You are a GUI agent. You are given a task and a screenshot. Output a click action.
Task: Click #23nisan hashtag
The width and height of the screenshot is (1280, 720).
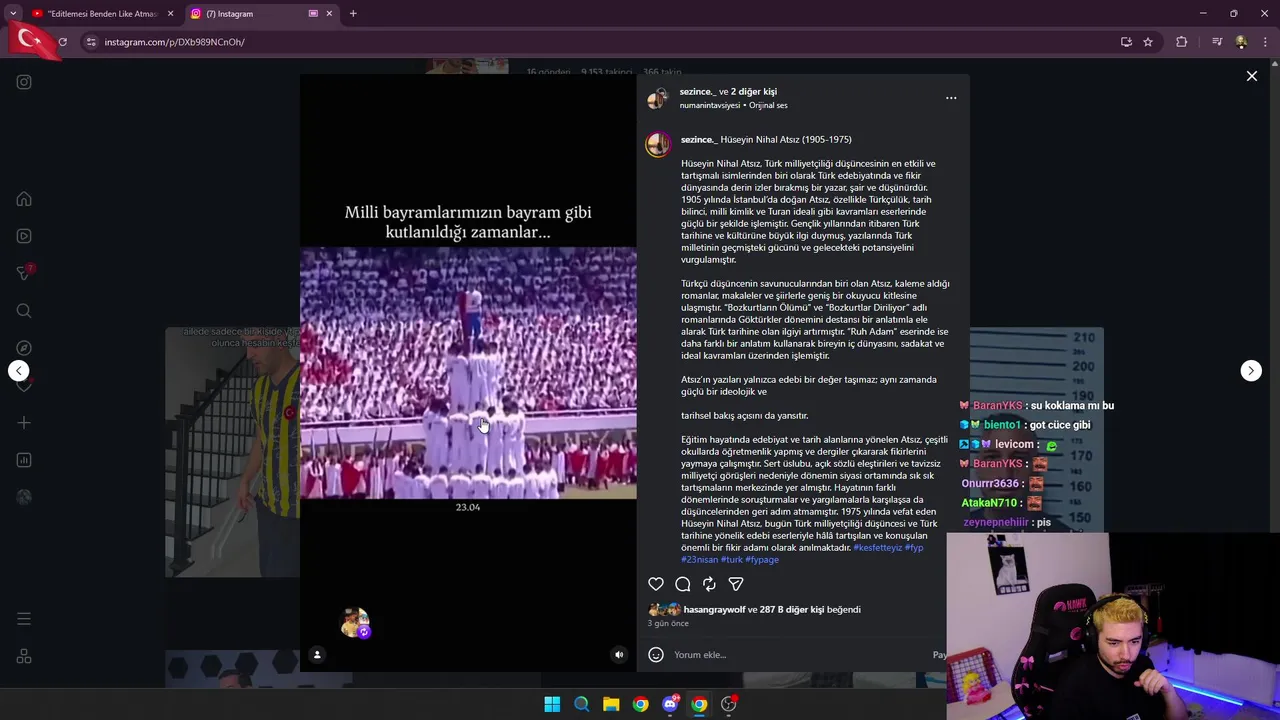pyautogui.click(x=700, y=560)
